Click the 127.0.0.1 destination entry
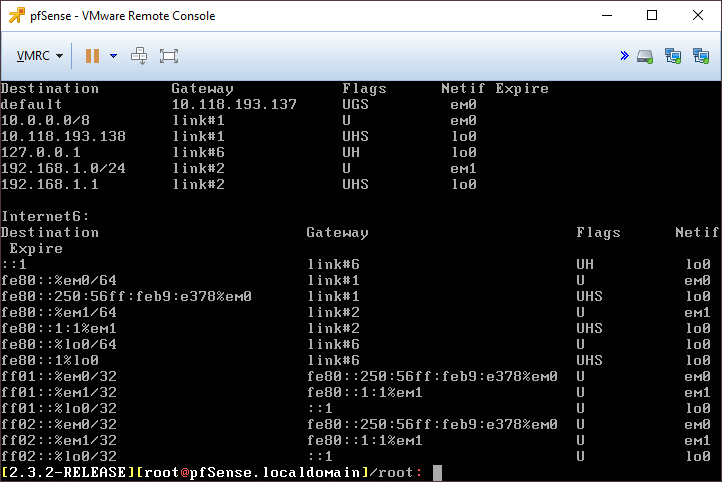 (x=41, y=152)
